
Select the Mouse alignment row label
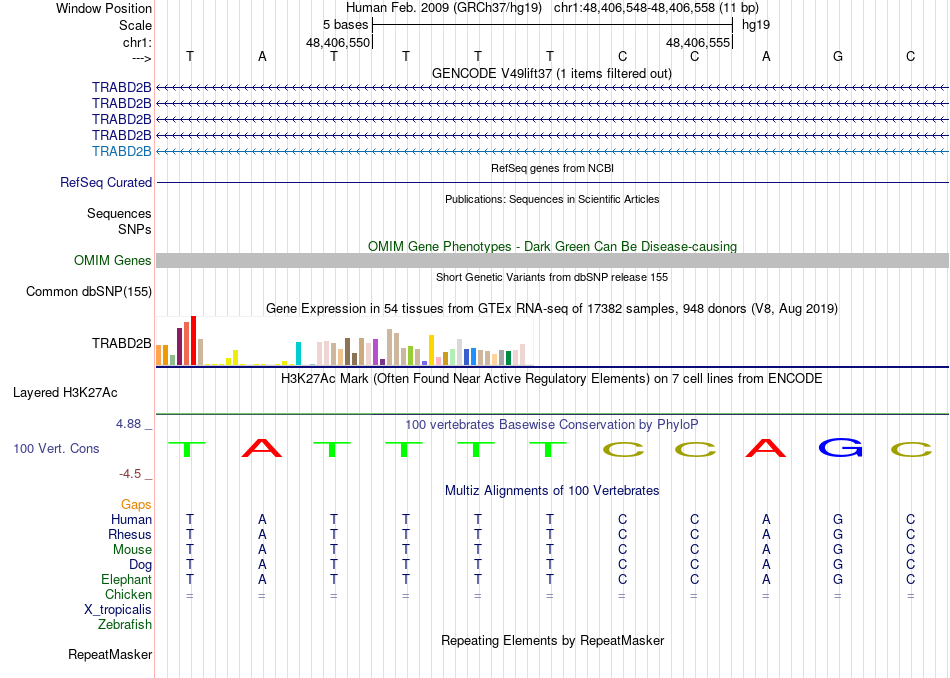[132, 550]
